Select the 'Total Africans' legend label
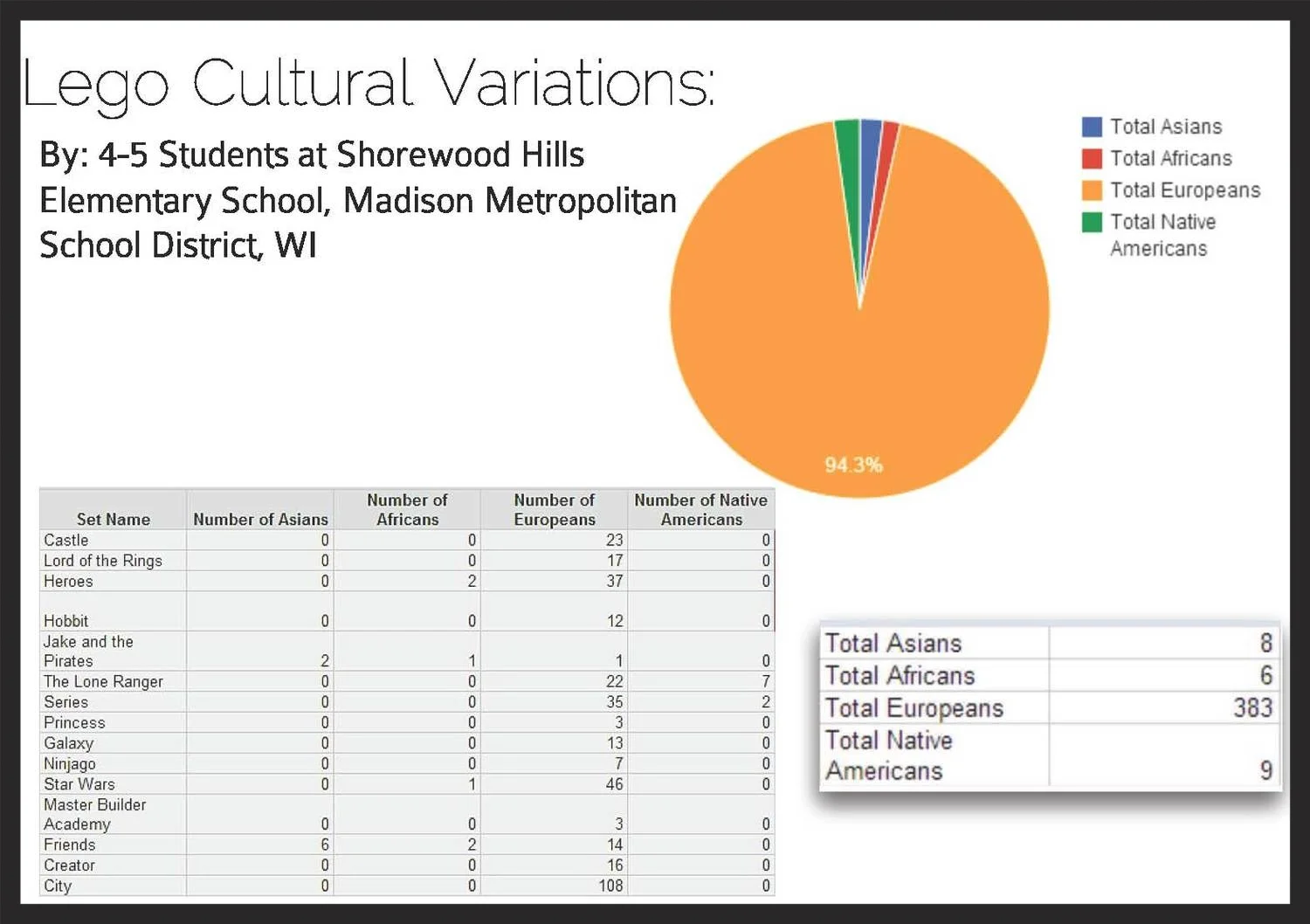Screen dimensions: 1310x924 [1171, 158]
